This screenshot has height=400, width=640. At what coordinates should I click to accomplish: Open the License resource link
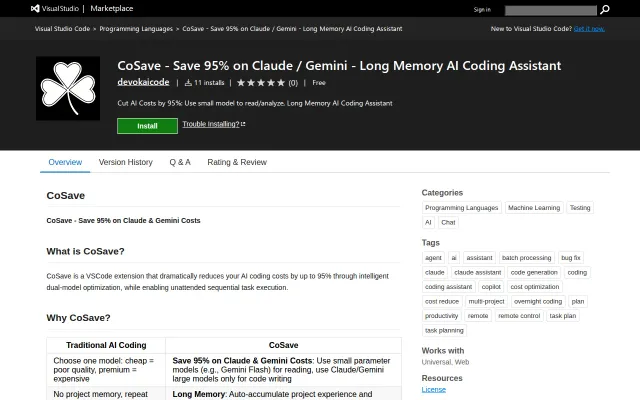coord(433,389)
